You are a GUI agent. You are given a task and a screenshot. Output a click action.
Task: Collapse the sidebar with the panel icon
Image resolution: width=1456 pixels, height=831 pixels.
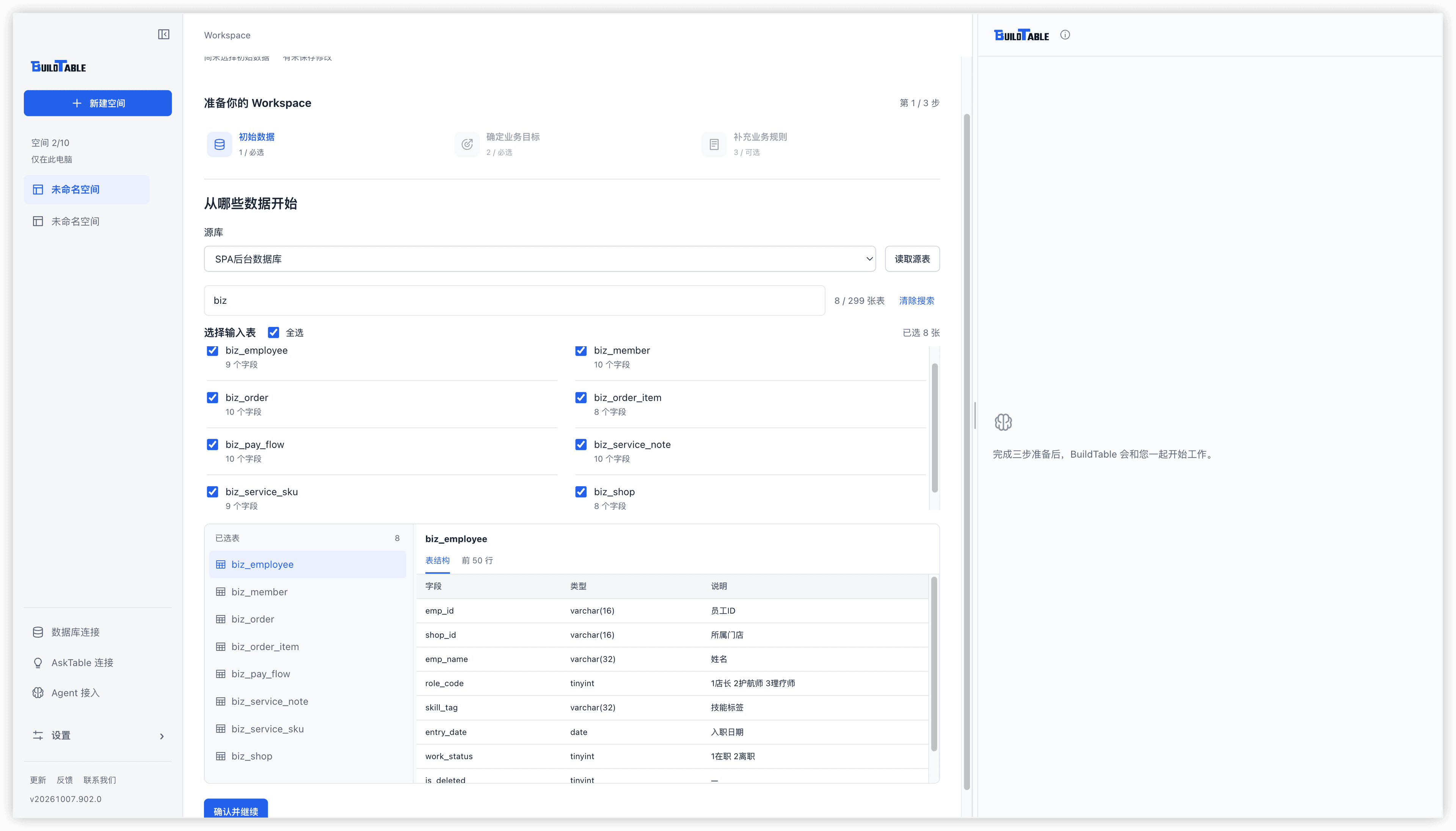[x=164, y=35]
